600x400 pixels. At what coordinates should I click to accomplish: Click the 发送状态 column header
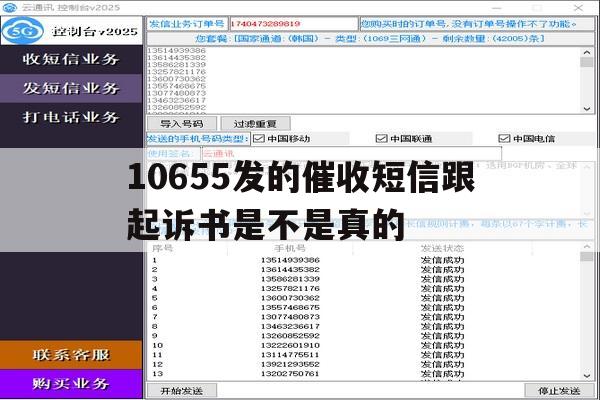(x=442, y=248)
